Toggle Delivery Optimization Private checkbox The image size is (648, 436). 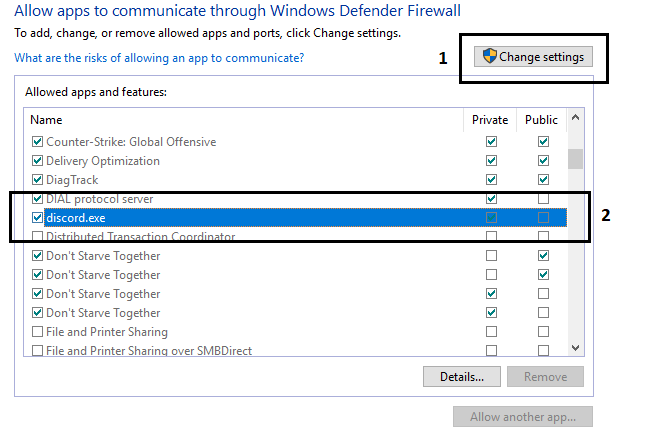point(491,160)
